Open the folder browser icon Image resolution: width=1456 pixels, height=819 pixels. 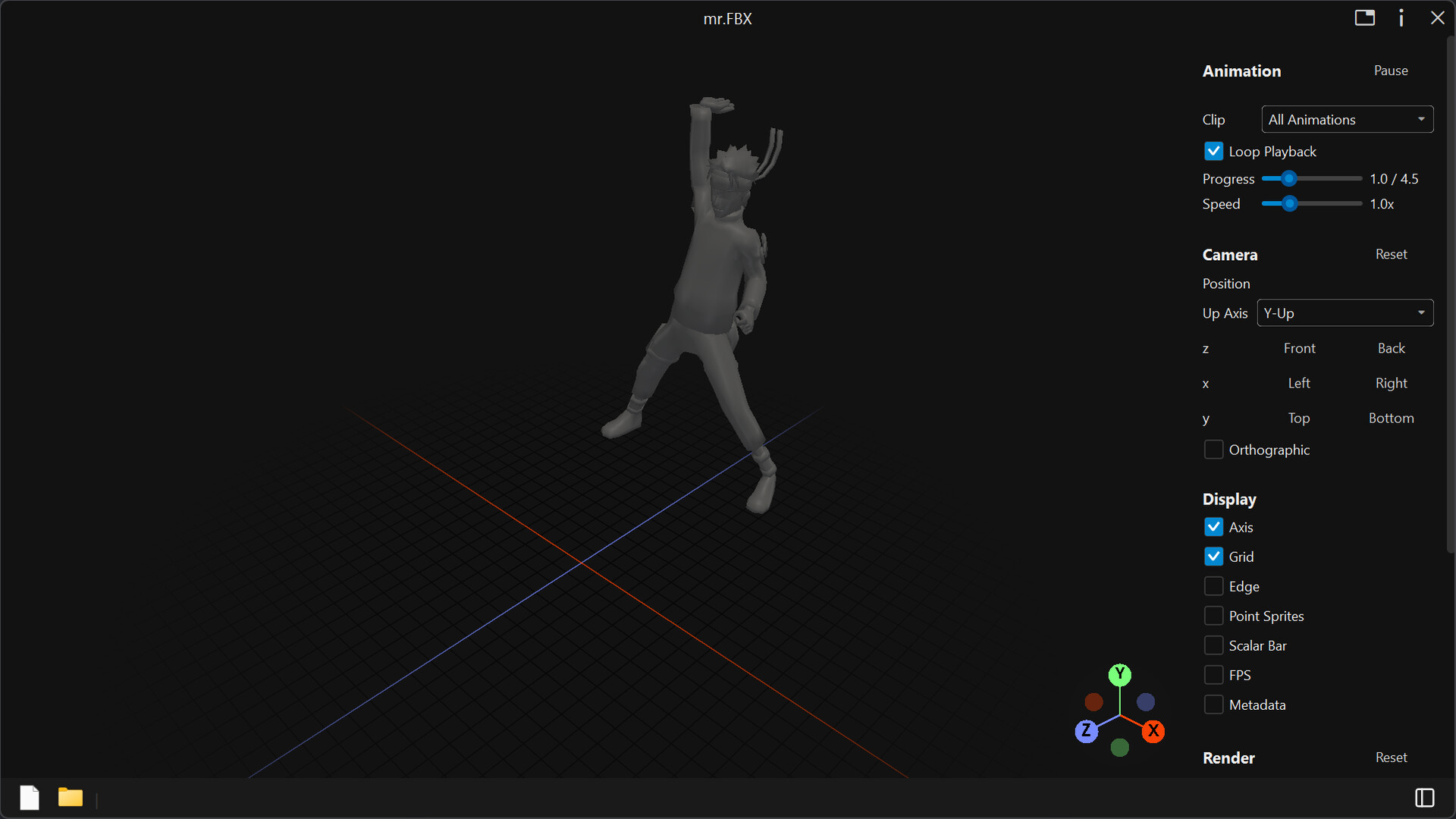(x=71, y=797)
